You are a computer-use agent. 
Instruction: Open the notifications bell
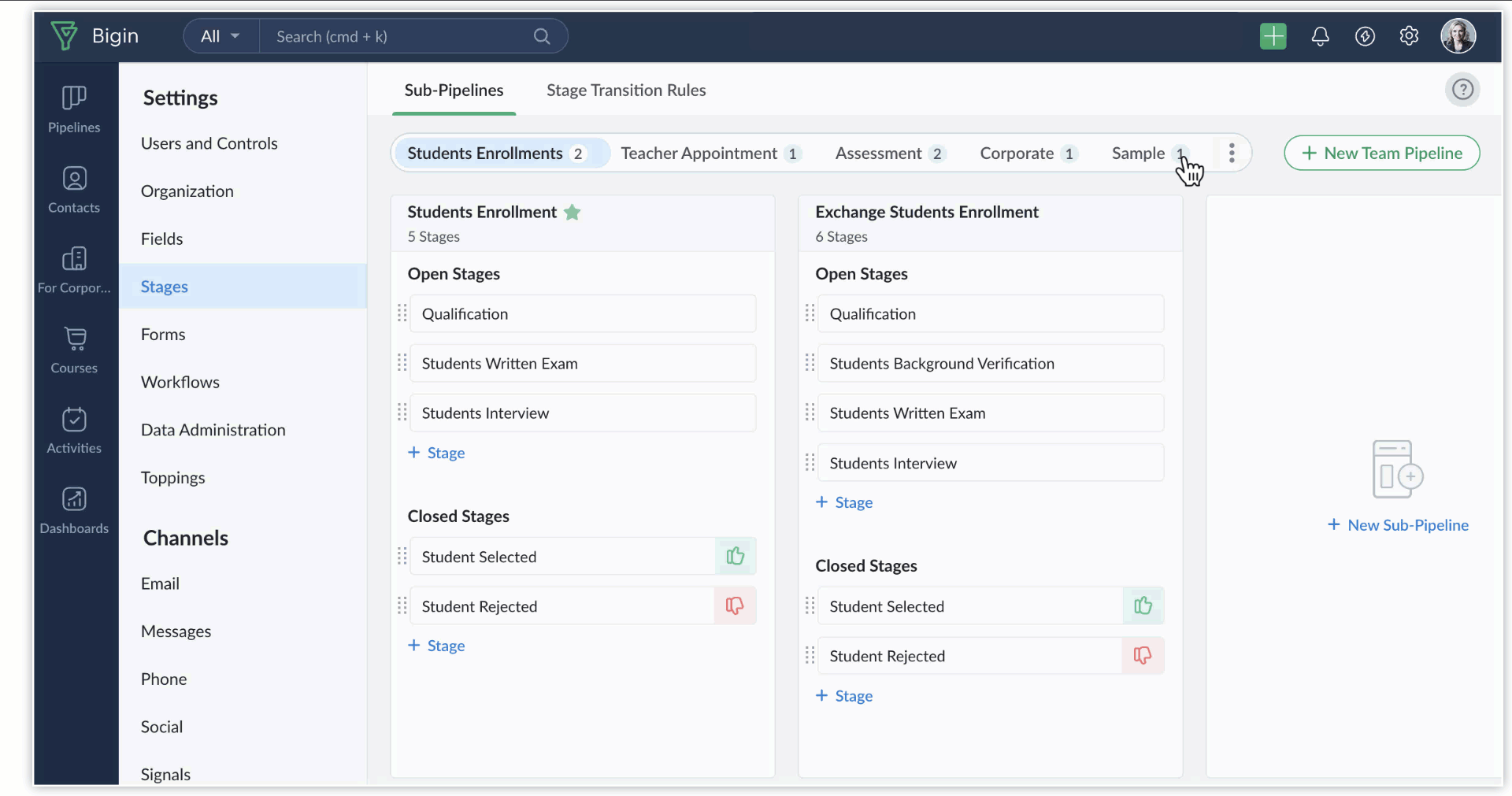[x=1320, y=36]
